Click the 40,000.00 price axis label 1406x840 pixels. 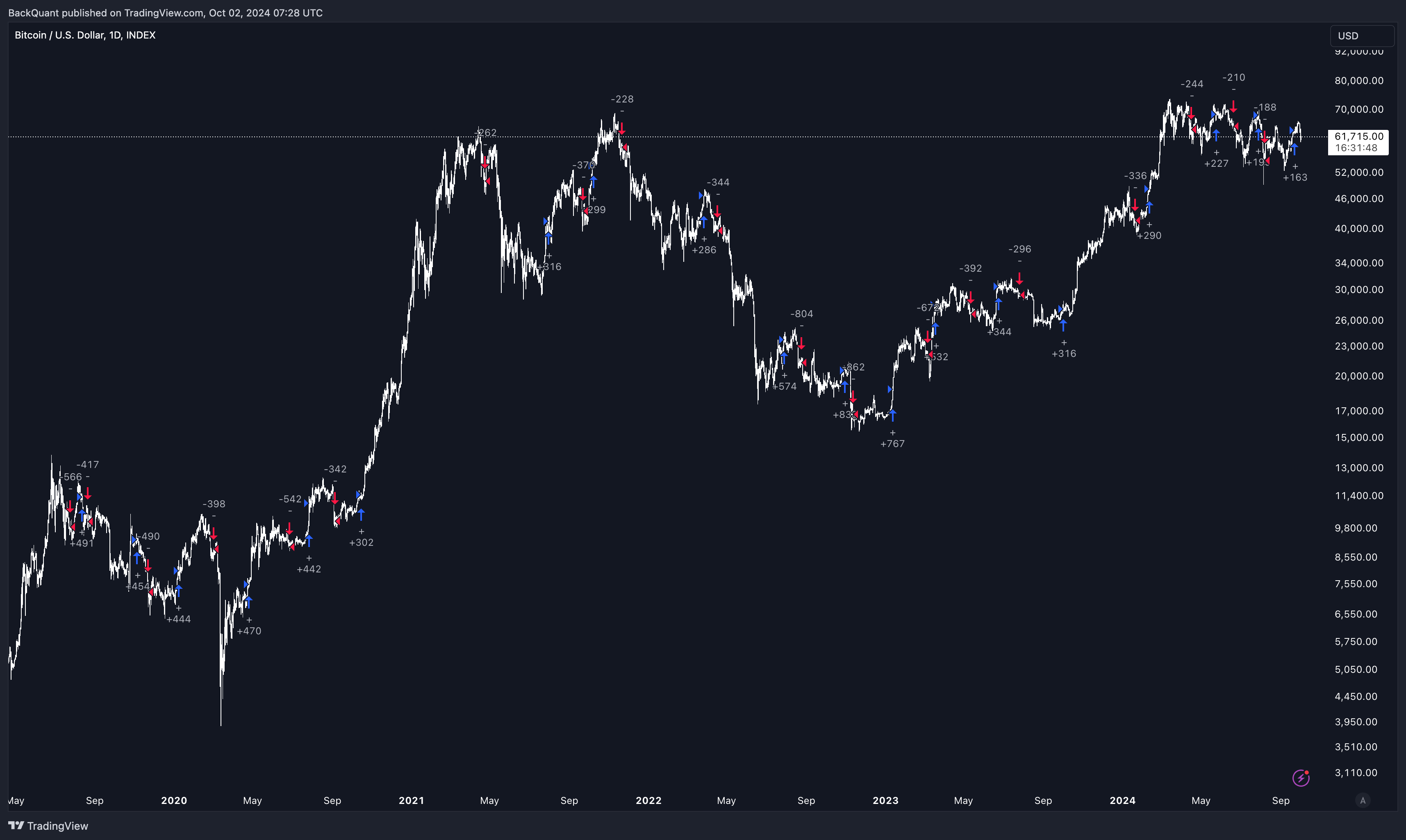(1358, 229)
